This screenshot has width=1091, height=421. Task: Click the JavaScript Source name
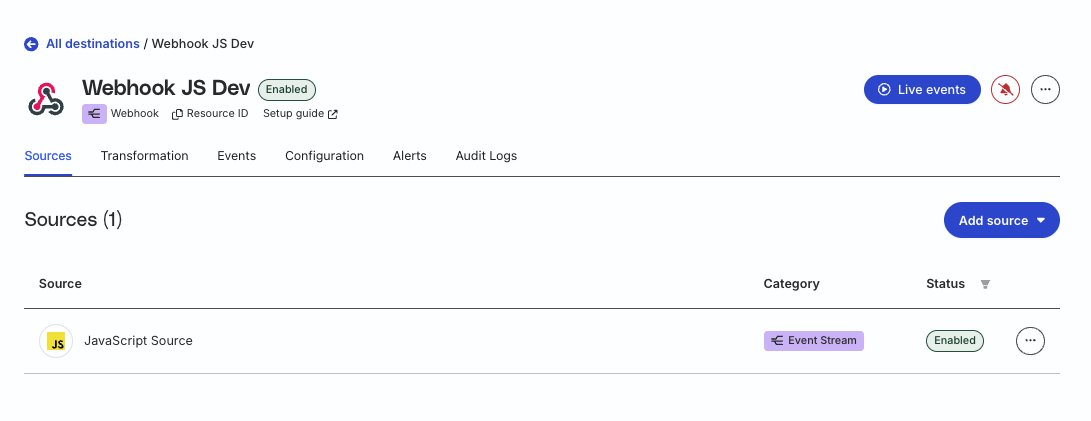tap(138, 341)
